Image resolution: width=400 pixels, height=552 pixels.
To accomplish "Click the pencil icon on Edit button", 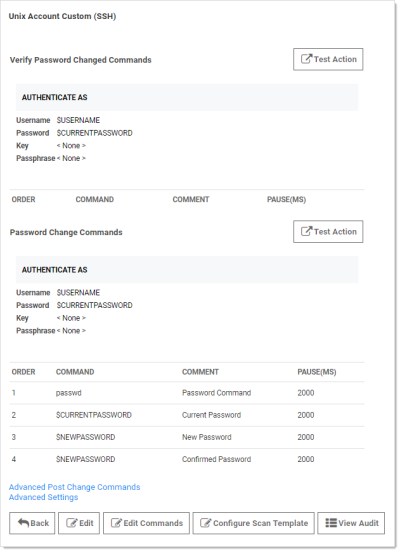I will coord(71,523).
